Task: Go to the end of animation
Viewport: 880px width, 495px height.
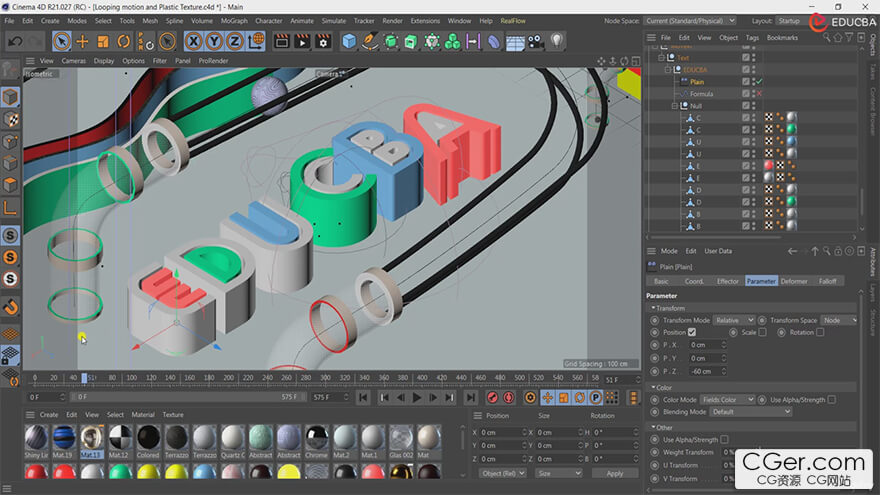Action: click(471, 397)
